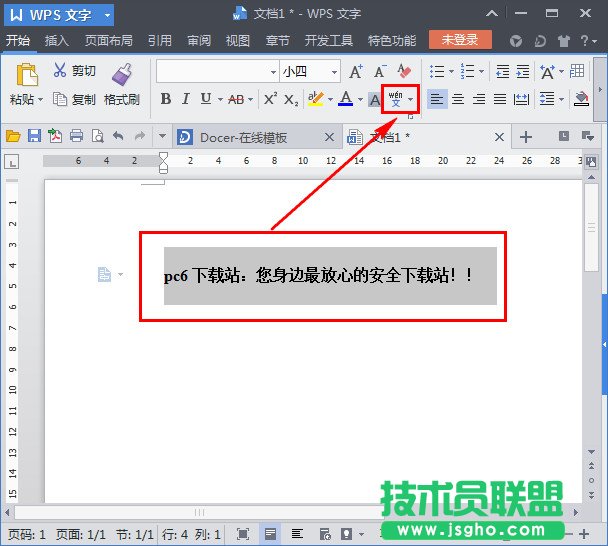Click the Cut (剪切) scissors icon

pyautogui.click(x=60, y=70)
